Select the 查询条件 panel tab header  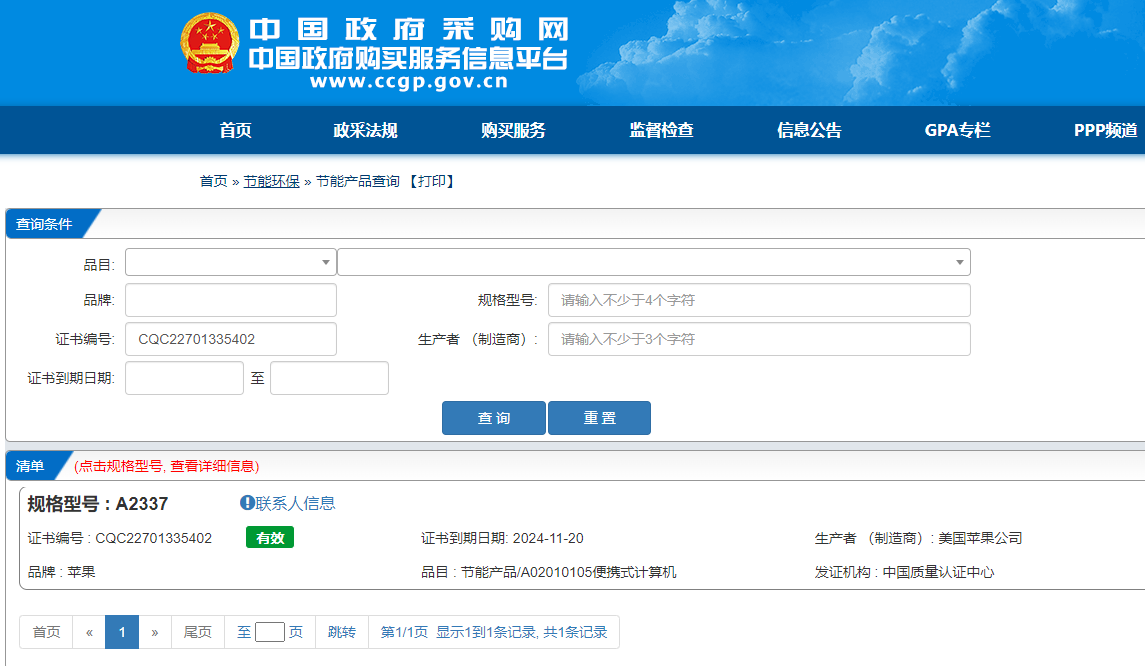45,224
